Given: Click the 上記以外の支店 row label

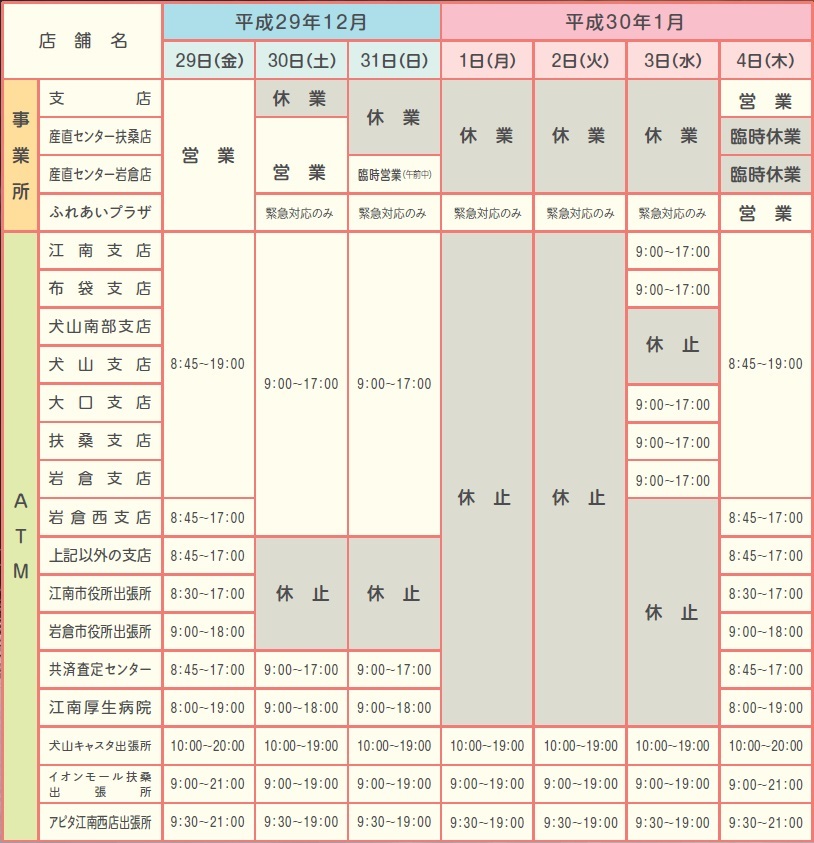Looking at the screenshot, I should [100, 555].
